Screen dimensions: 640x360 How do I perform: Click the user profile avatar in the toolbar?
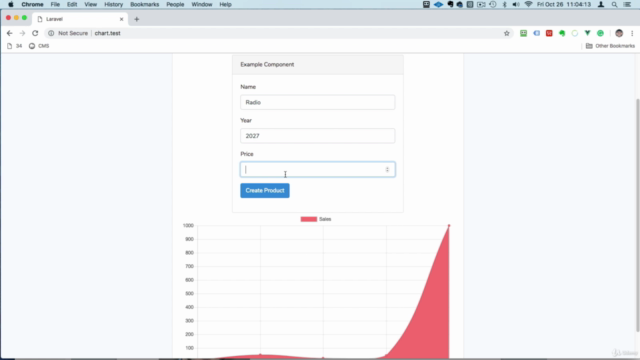pyautogui.click(x=619, y=33)
